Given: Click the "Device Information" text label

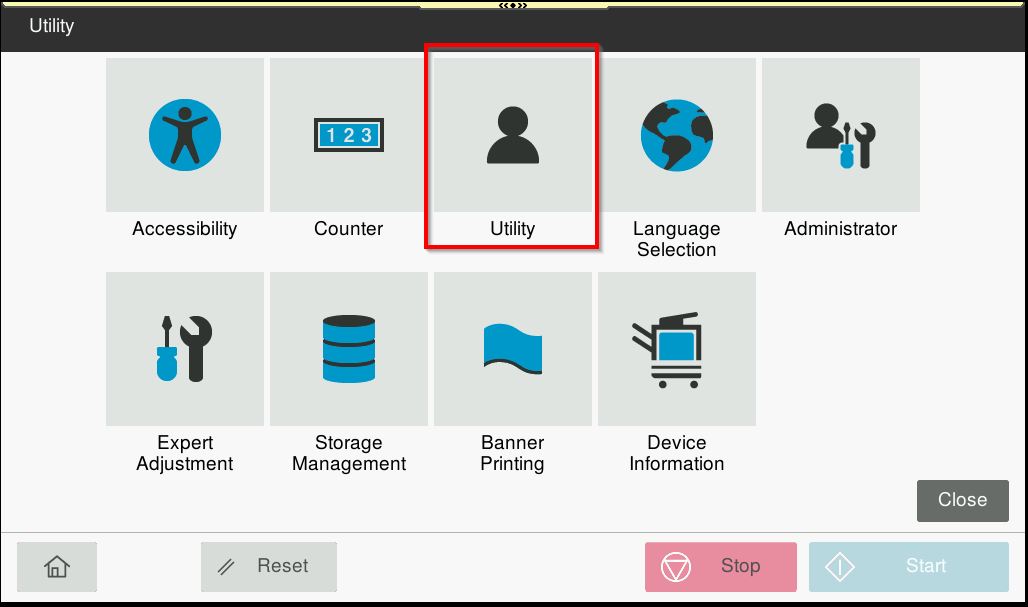Looking at the screenshot, I should (677, 453).
